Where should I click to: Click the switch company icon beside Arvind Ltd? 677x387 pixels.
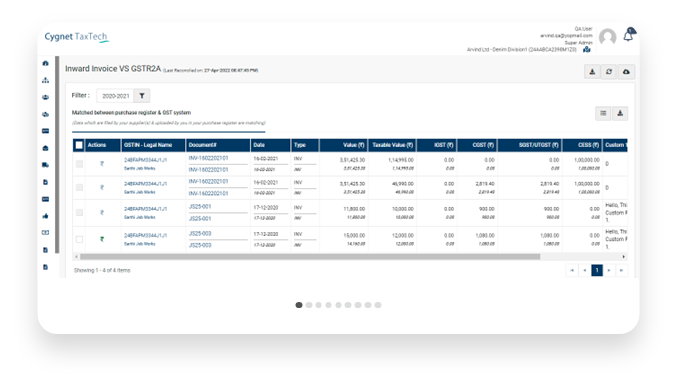coord(587,49)
